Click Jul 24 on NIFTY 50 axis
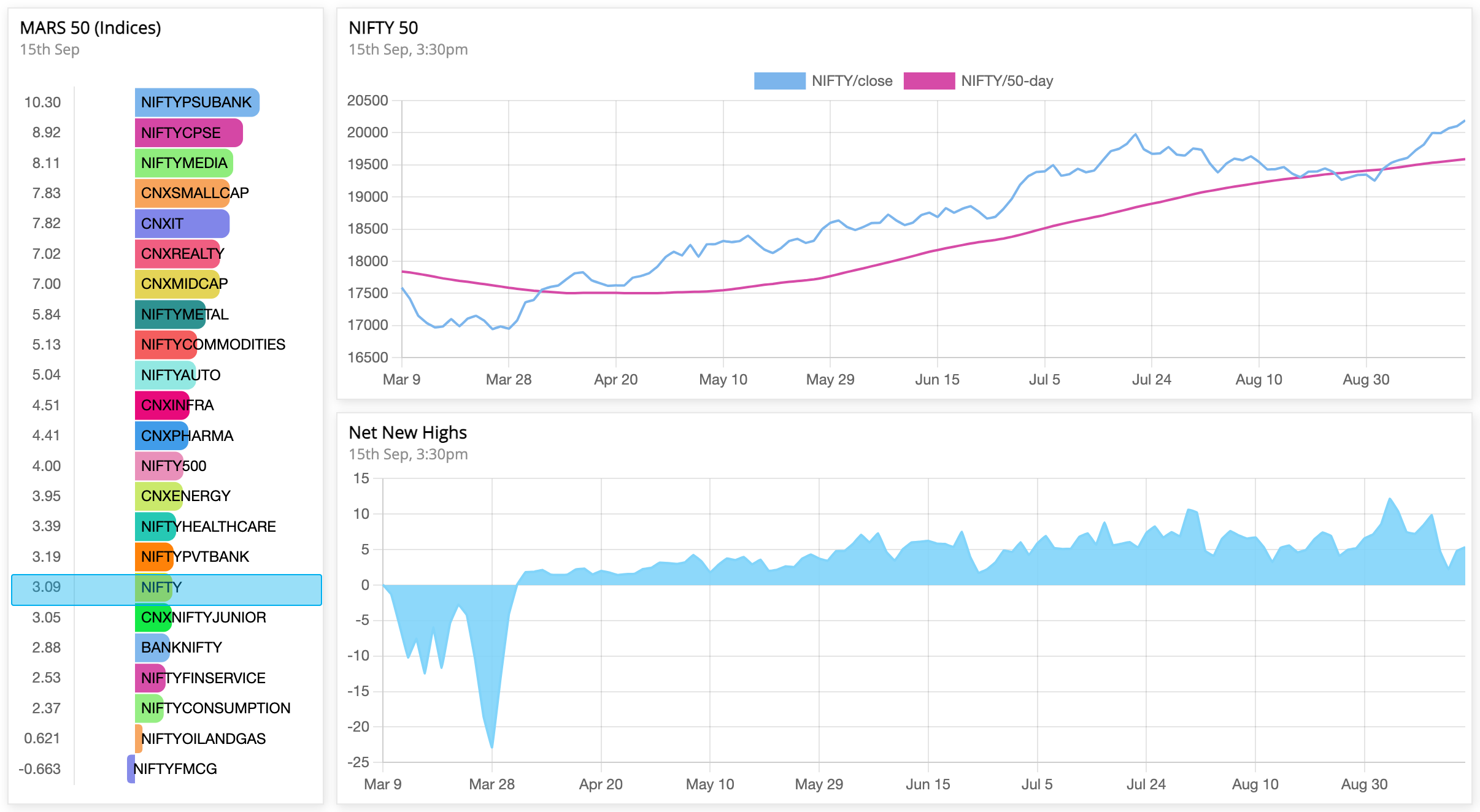 tap(1152, 380)
